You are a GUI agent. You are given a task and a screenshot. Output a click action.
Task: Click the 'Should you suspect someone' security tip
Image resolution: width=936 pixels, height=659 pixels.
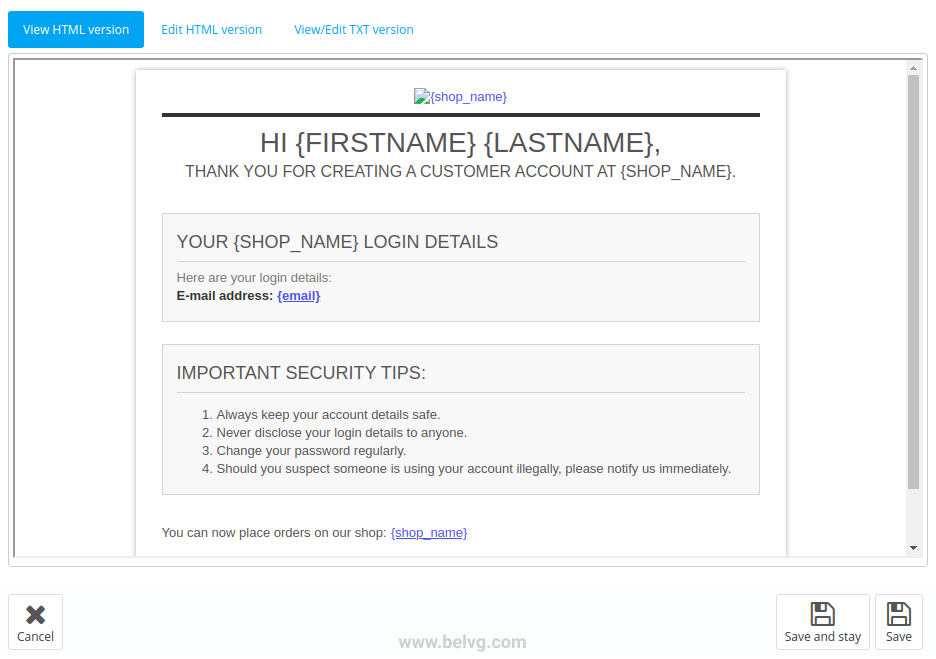473,469
